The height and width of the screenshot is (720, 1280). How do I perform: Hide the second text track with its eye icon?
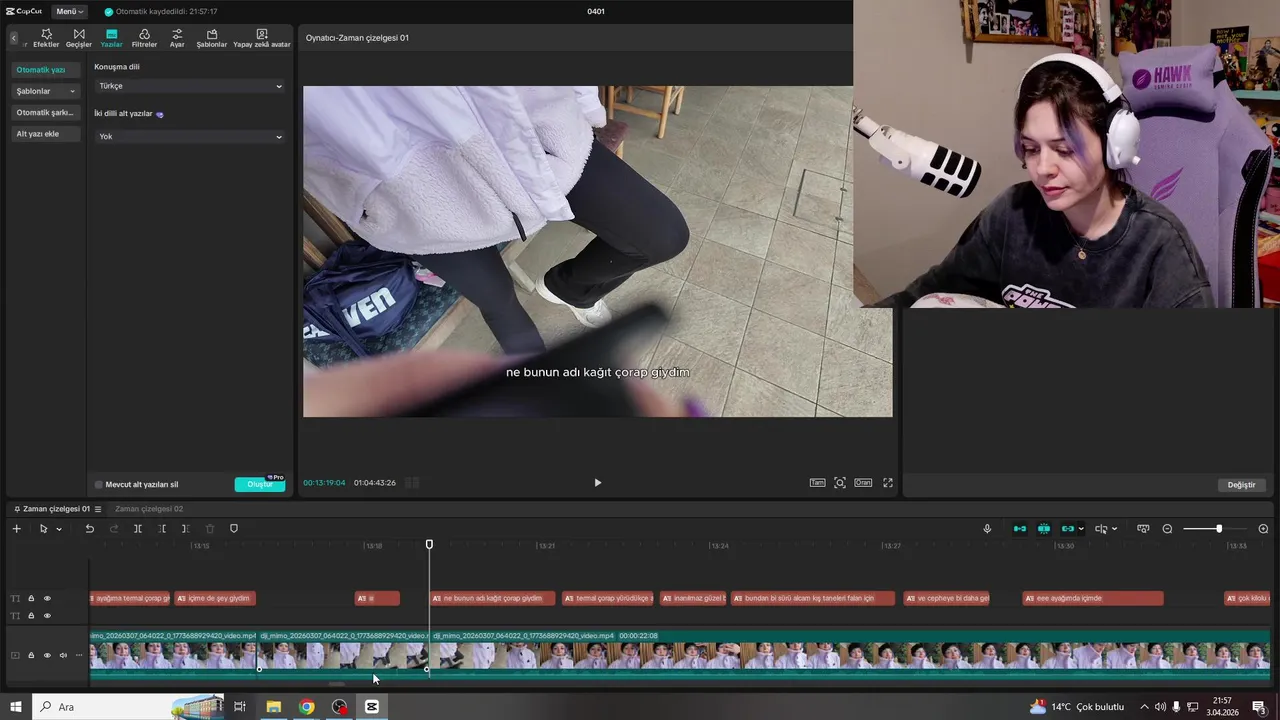(47, 616)
